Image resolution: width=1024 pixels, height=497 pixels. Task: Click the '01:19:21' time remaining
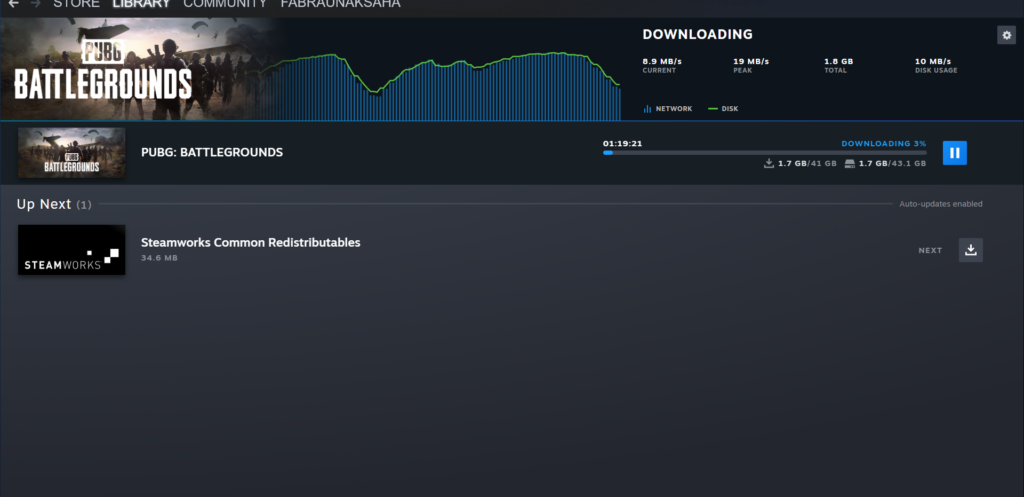(x=622, y=144)
